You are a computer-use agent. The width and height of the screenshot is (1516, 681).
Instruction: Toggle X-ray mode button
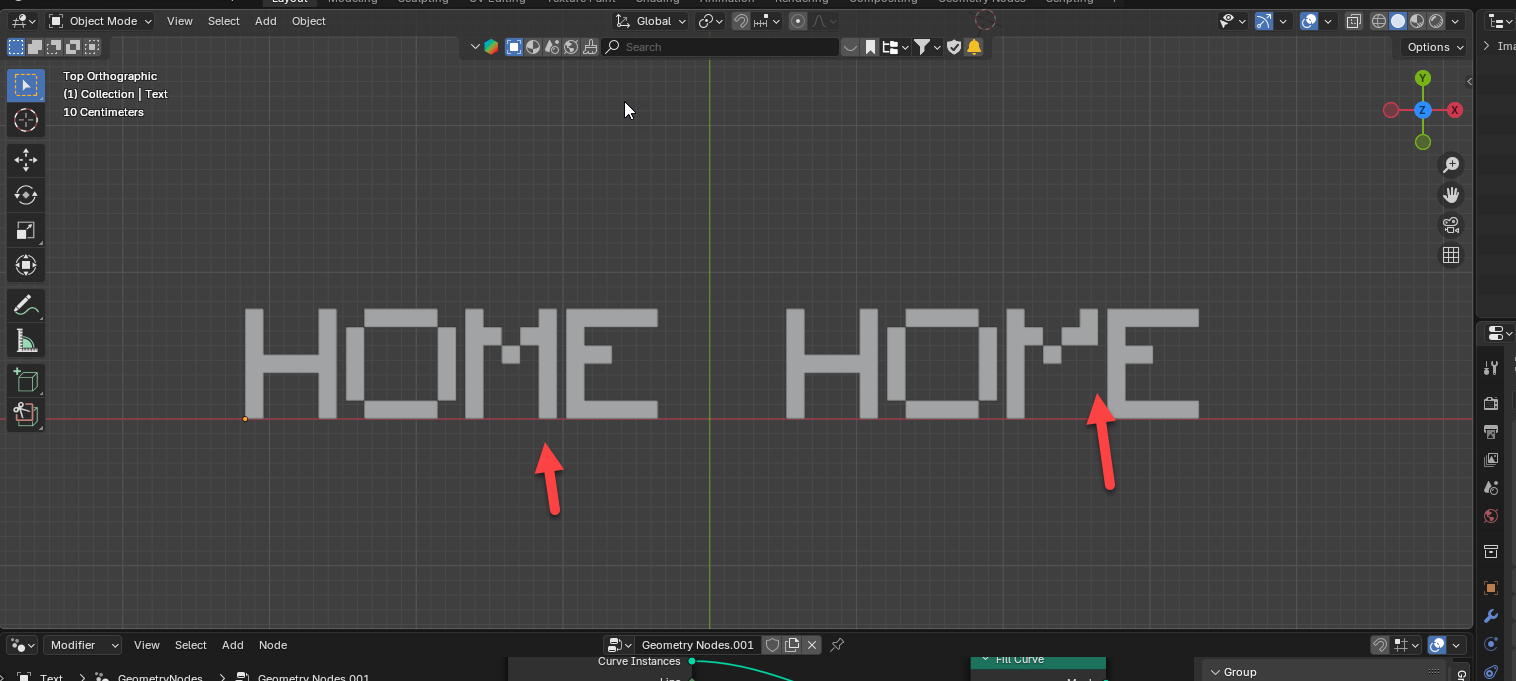(1354, 21)
